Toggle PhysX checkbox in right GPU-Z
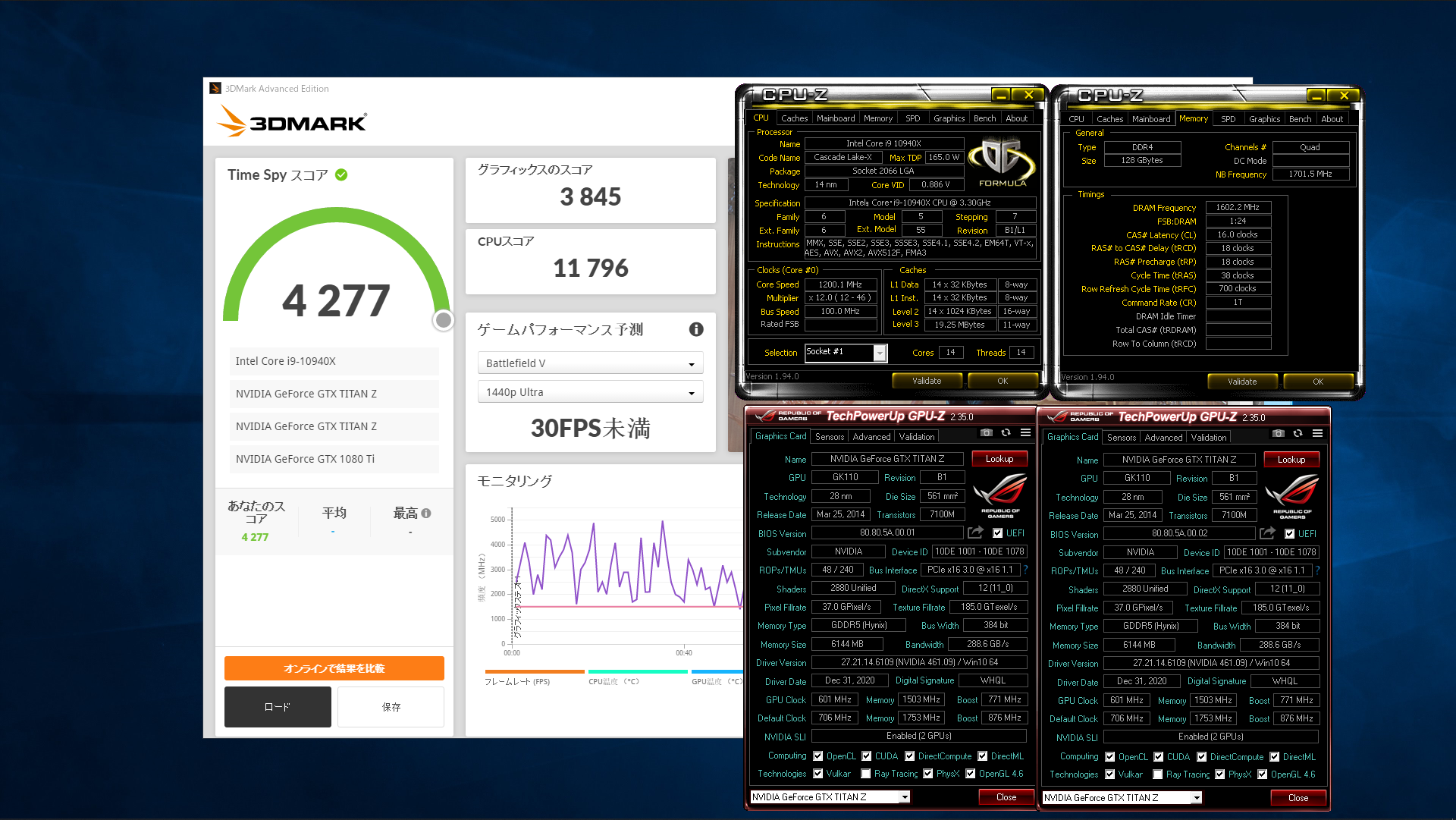The image size is (1456, 820). (x=1219, y=774)
